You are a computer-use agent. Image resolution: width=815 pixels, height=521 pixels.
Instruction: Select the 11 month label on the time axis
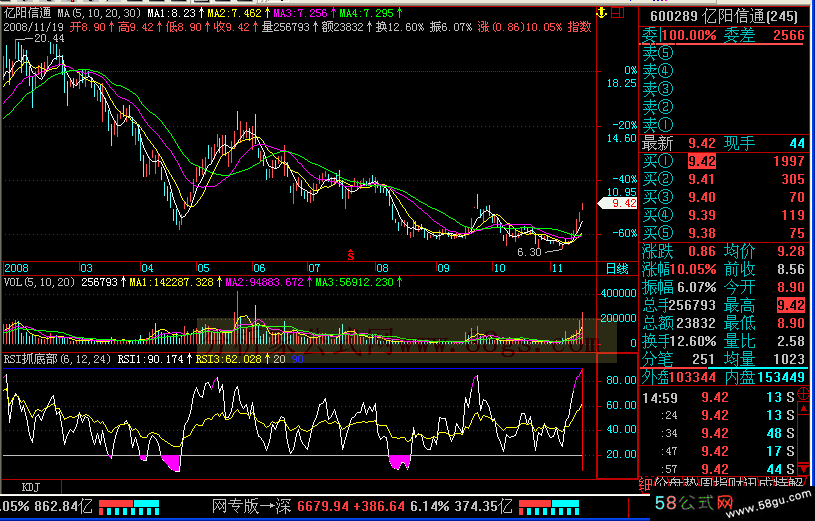[x=557, y=268]
